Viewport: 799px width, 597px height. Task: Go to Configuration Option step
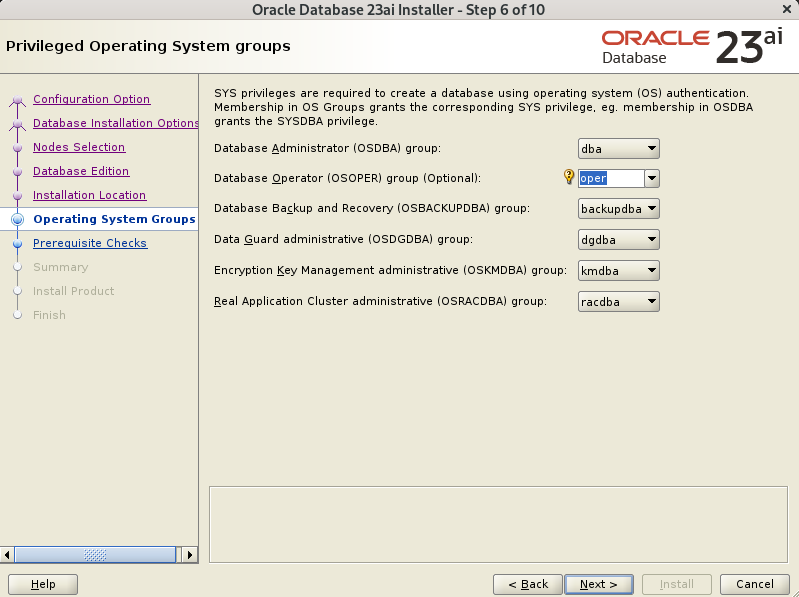point(92,99)
